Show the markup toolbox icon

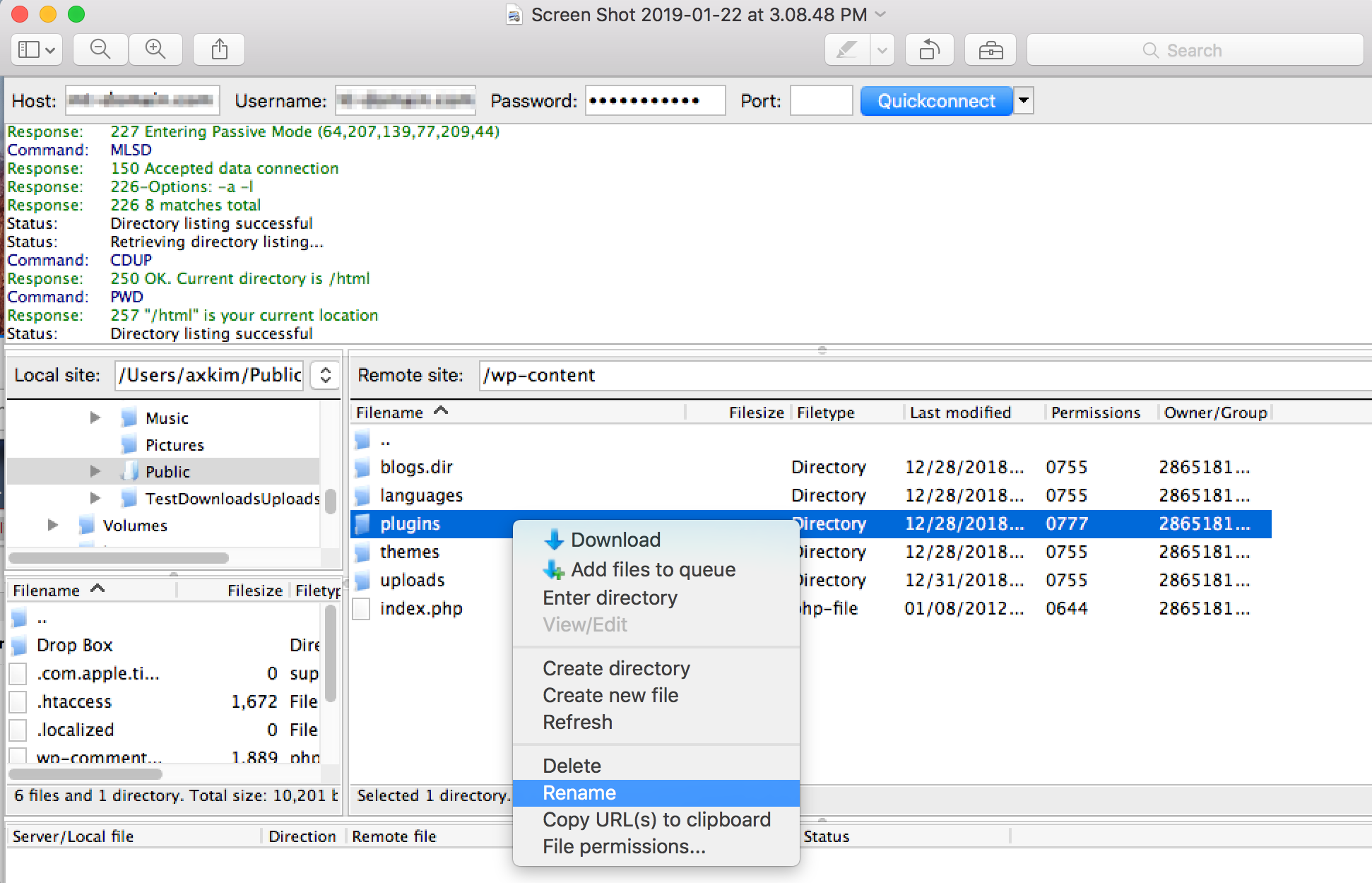pos(990,50)
